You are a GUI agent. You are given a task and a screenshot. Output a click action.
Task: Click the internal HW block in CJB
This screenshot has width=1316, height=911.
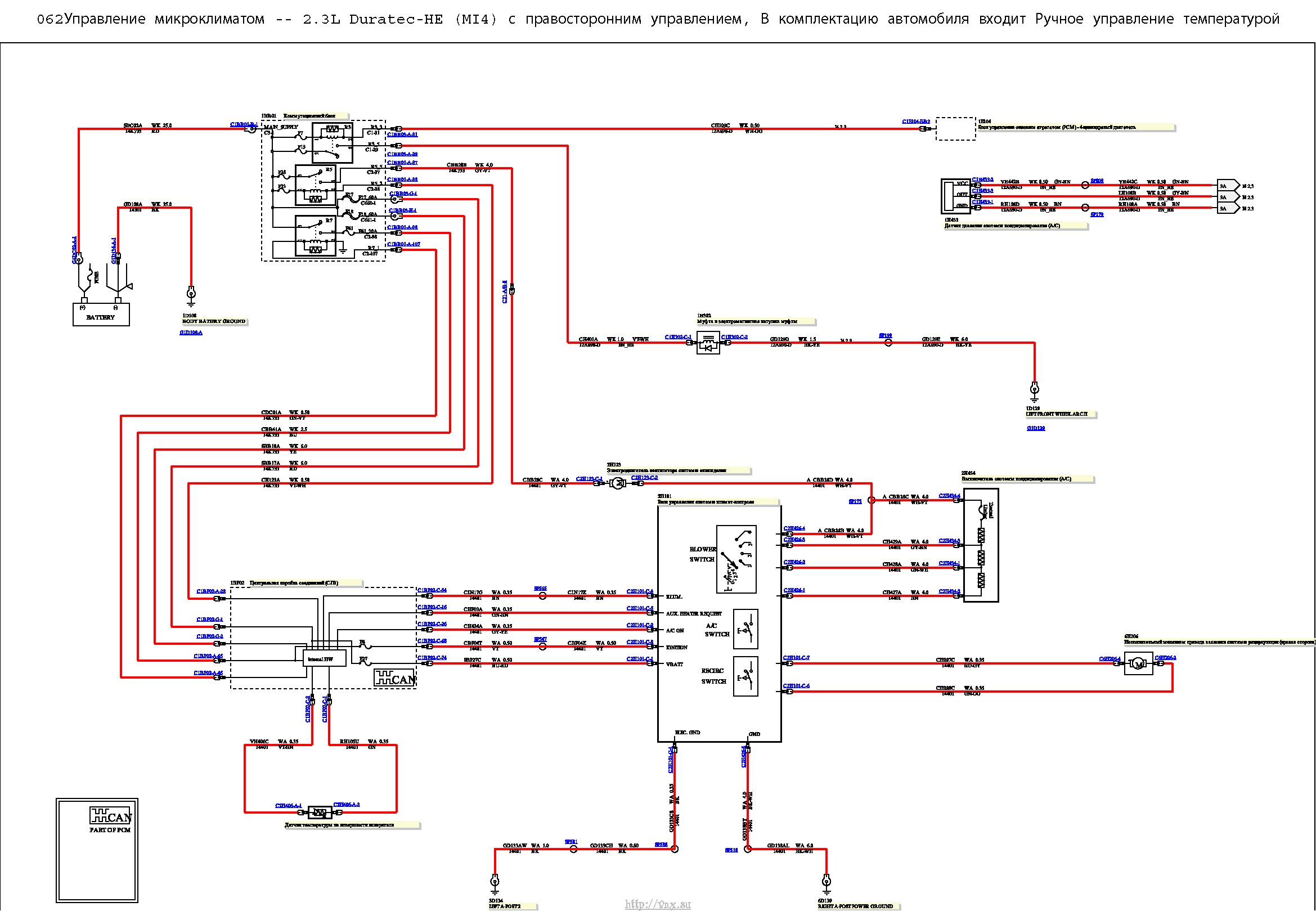(324, 659)
